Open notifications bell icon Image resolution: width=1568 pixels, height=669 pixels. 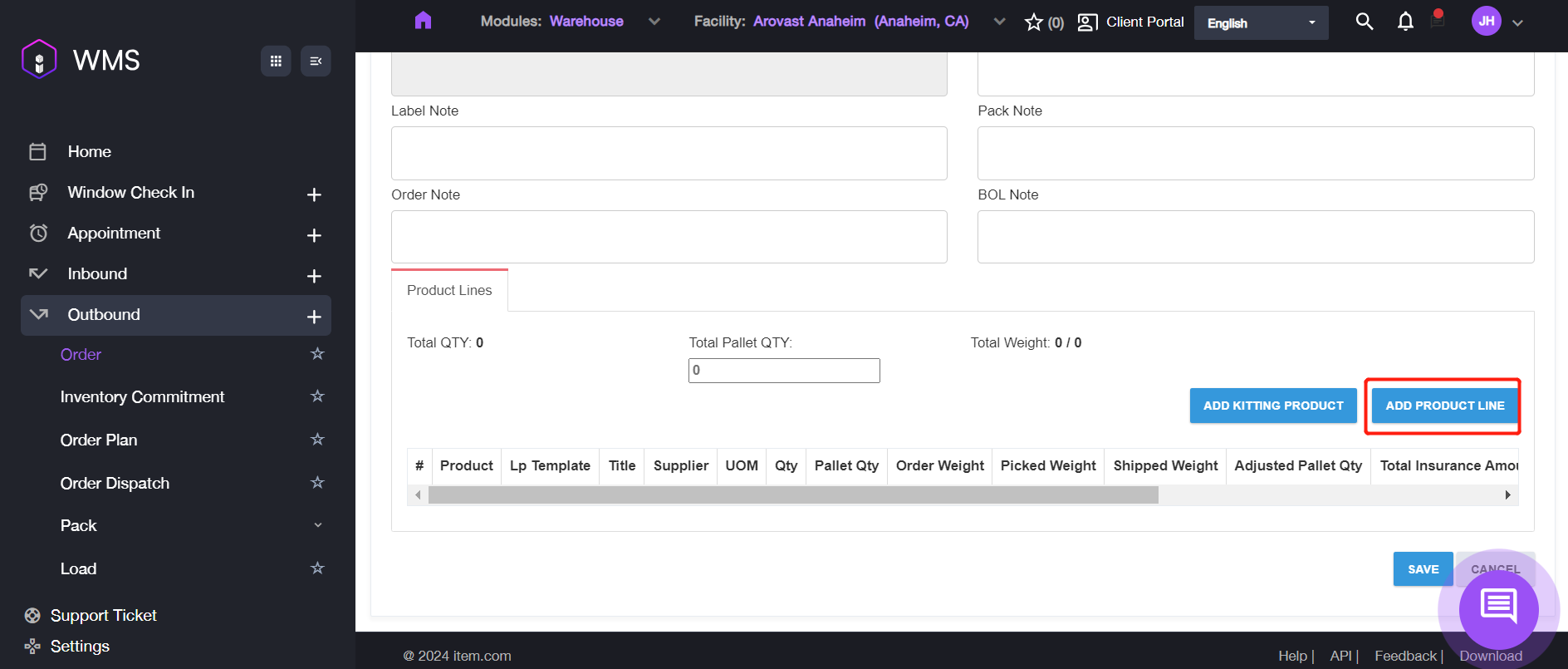click(x=1404, y=22)
